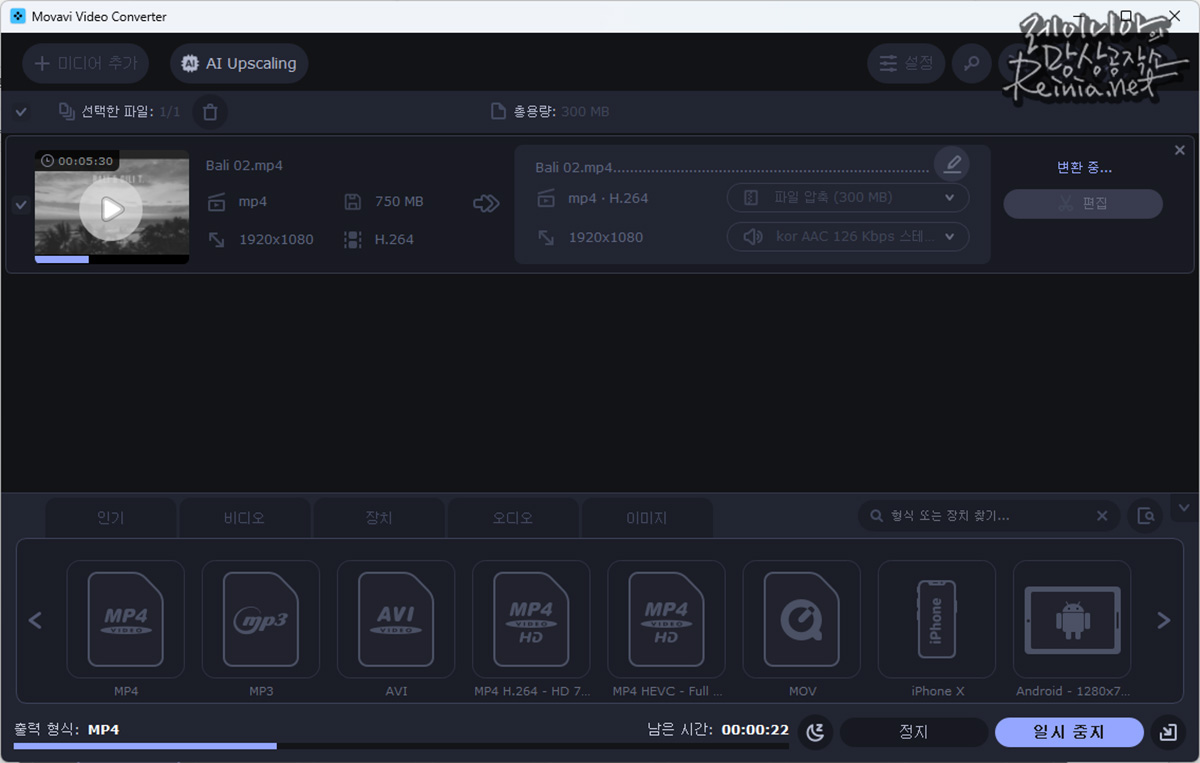Click the 총용량: 300 MB total size text
Viewport: 1200px width, 763px height.
pyautogui.click(x=561, y=112)
